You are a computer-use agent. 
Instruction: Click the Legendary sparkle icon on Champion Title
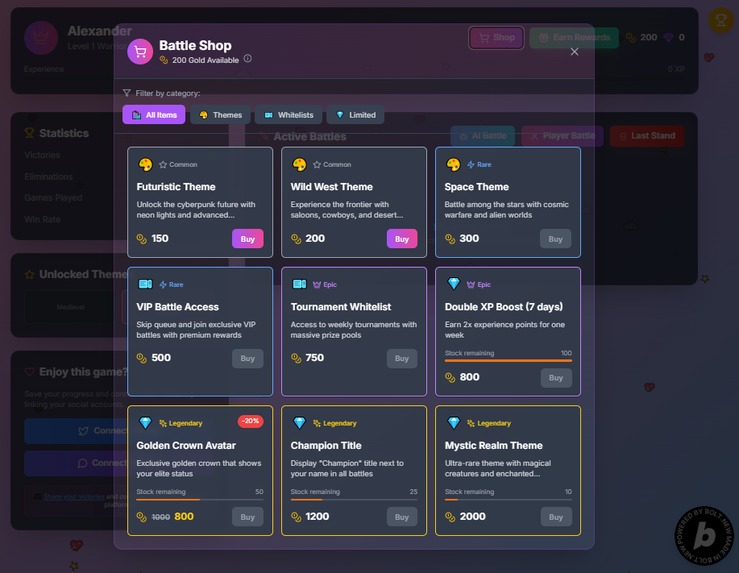click(x=317, y=423)
